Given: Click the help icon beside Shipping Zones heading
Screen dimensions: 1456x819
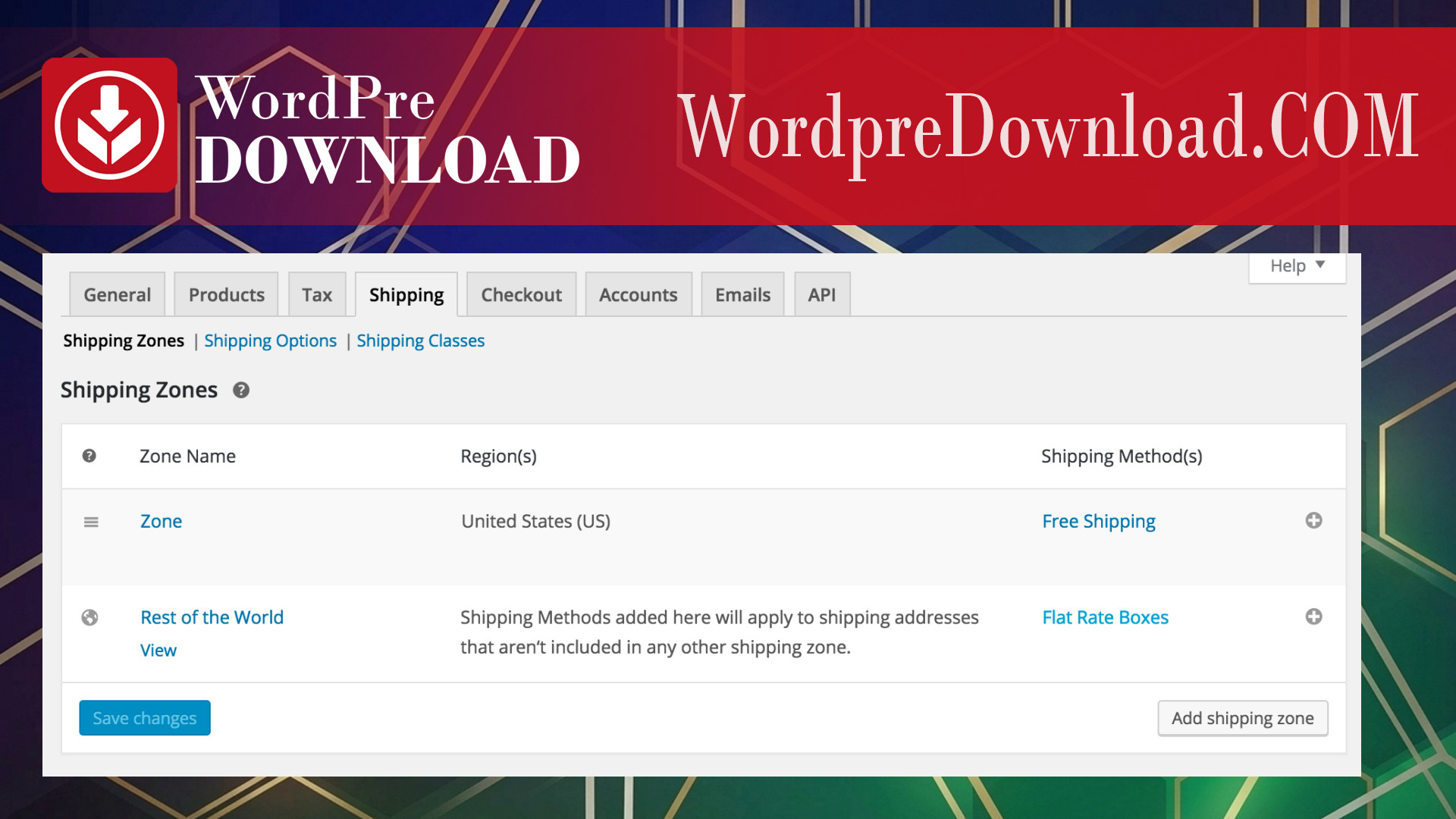Looking at the screenshot, I should pos(241,391).
